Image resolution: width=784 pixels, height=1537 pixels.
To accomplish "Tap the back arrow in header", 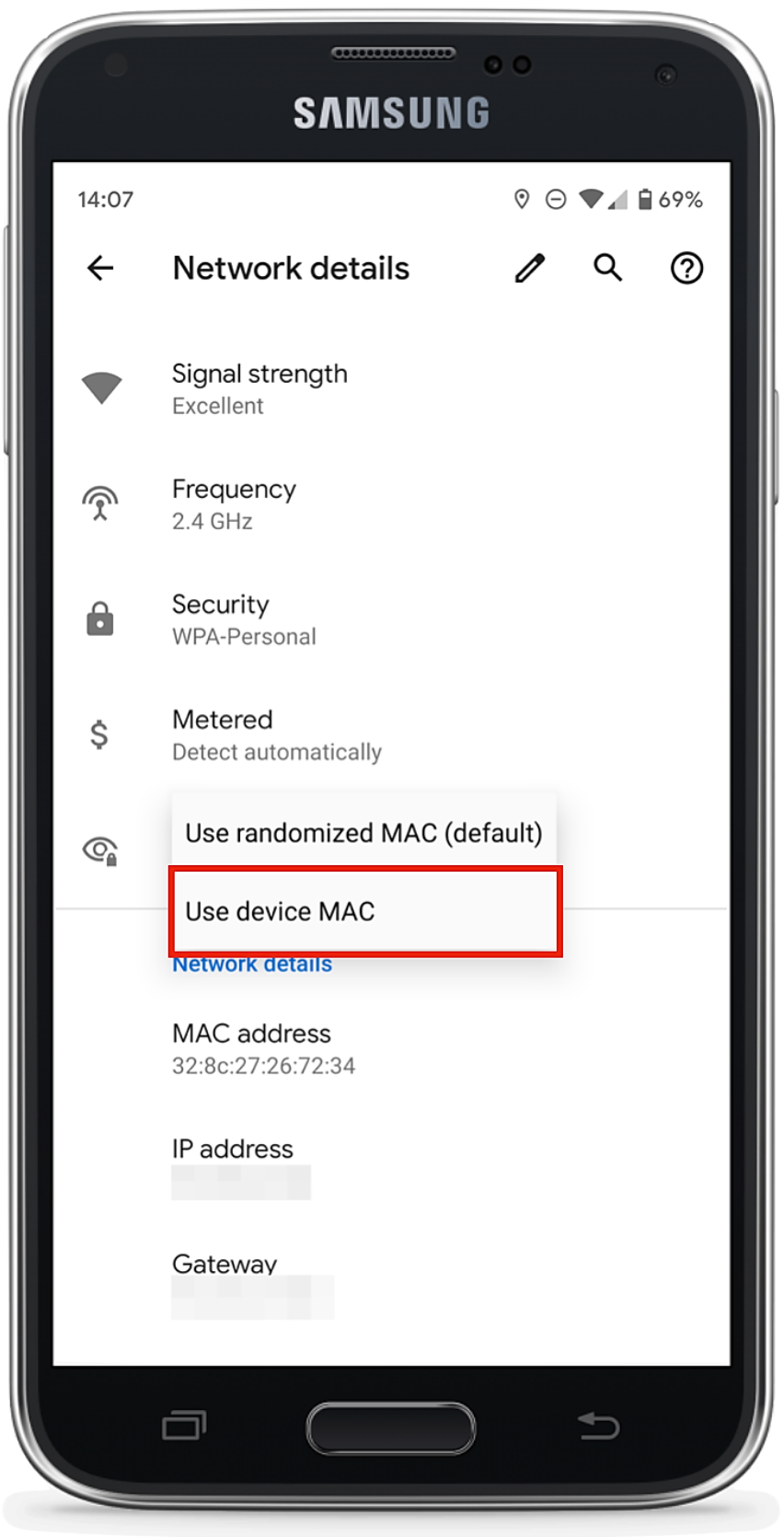I will [x=100, y=268].
